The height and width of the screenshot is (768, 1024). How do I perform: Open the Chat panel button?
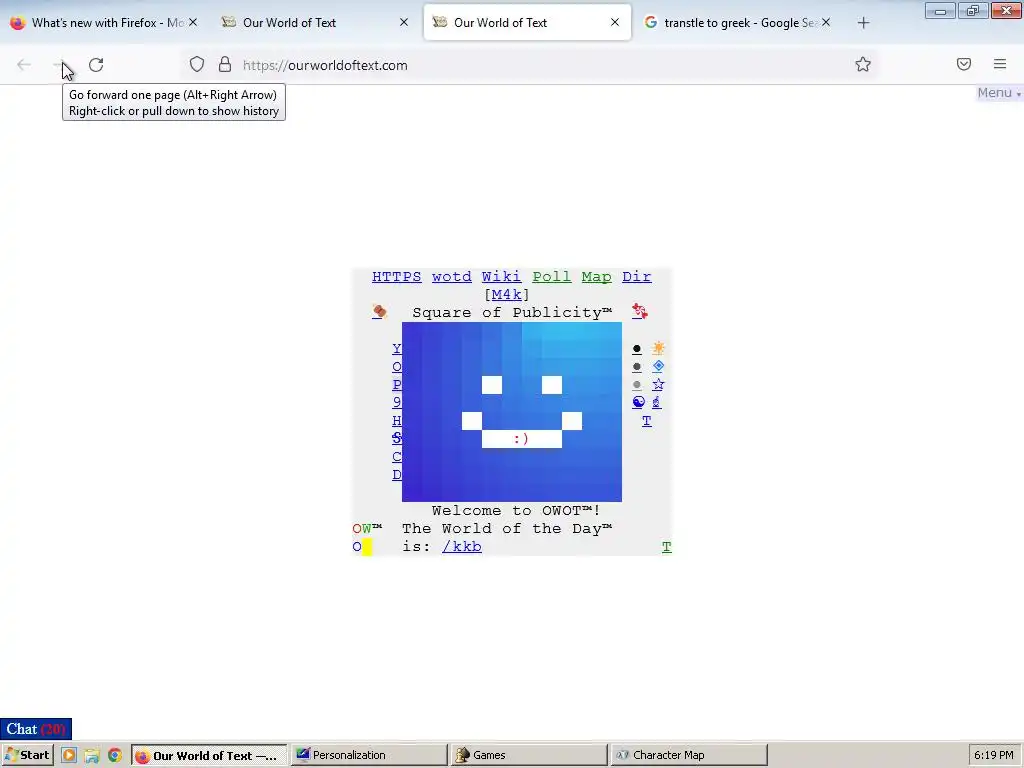(36, 729)
